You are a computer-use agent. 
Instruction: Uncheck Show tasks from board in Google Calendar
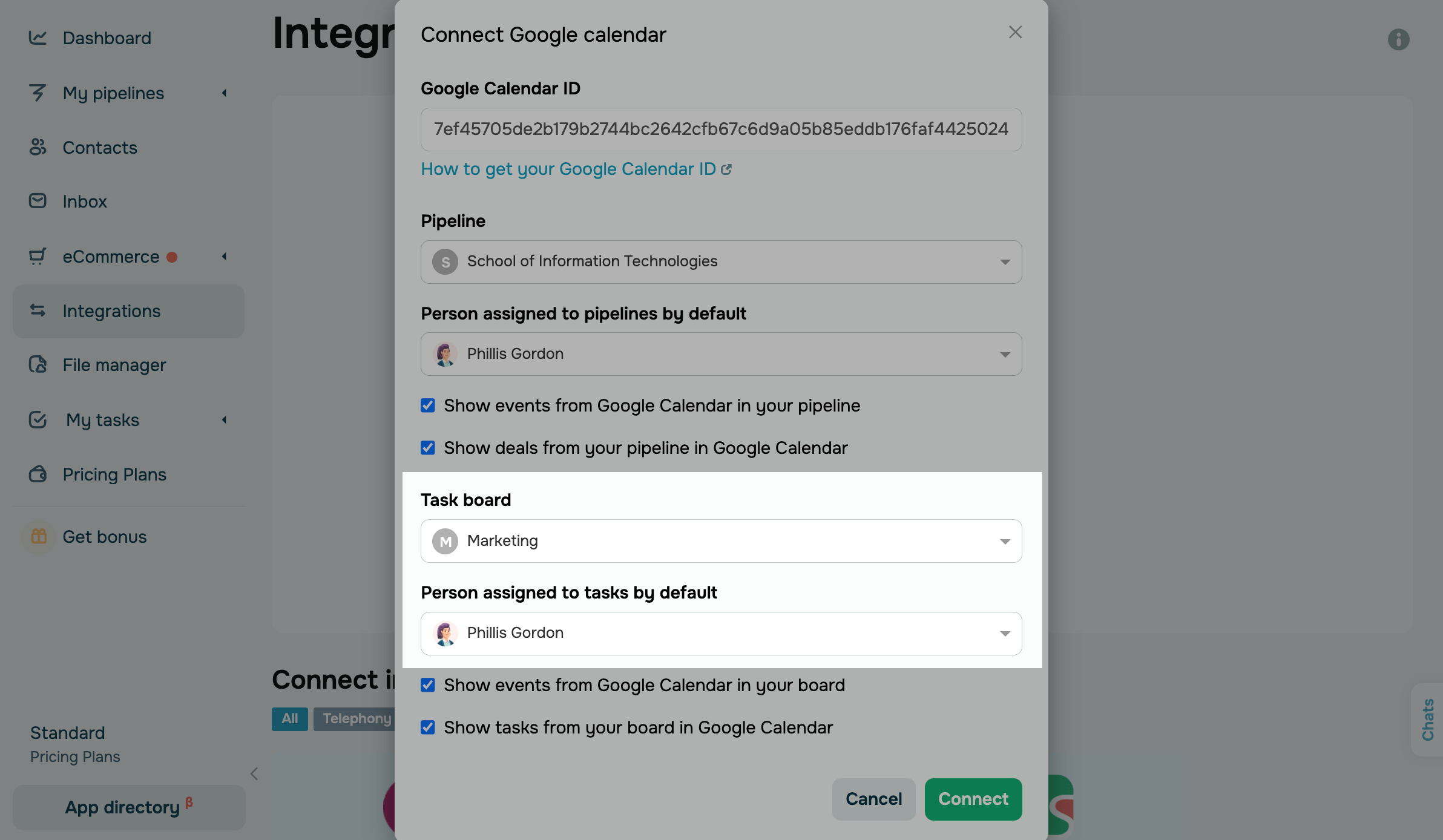click(x=428, y=727)
